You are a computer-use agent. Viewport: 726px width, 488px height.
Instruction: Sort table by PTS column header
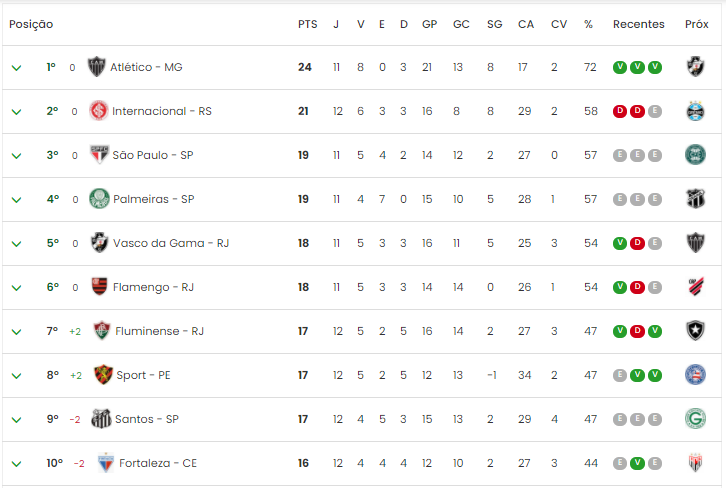[307, 24]
